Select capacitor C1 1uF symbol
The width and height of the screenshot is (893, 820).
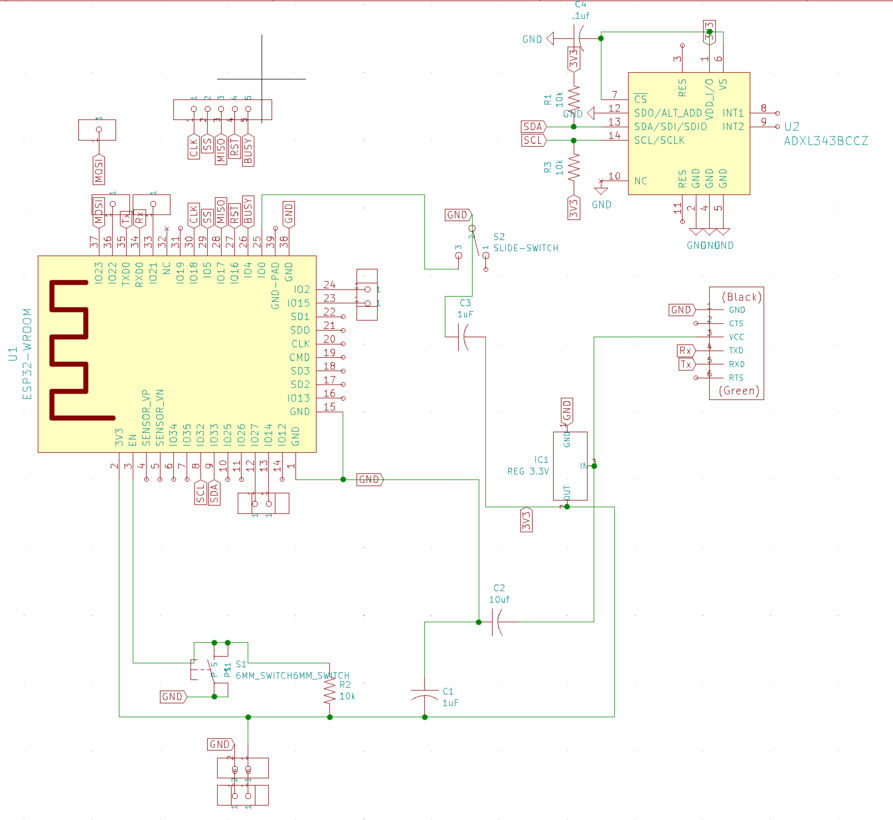(424, 694)
